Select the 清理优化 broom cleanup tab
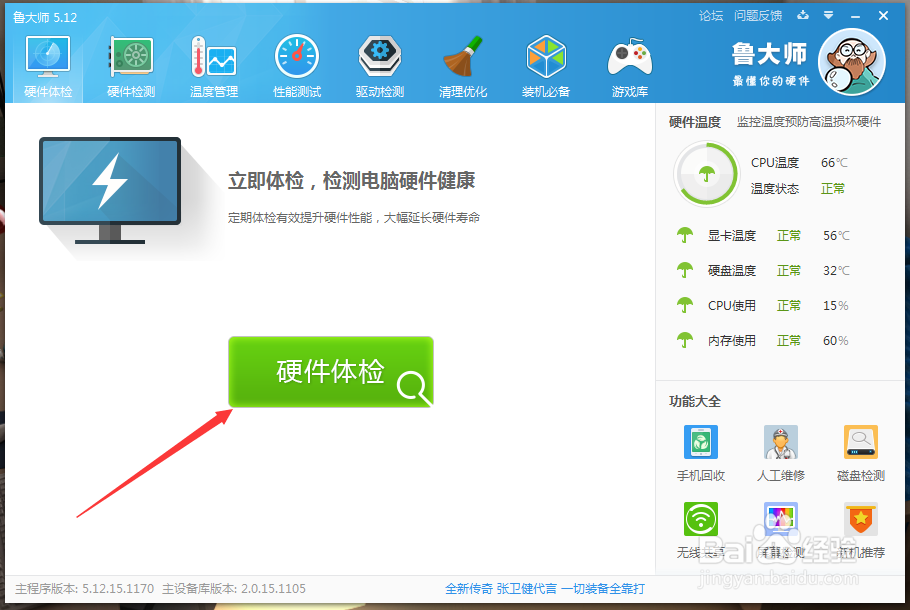 (463, 67)
